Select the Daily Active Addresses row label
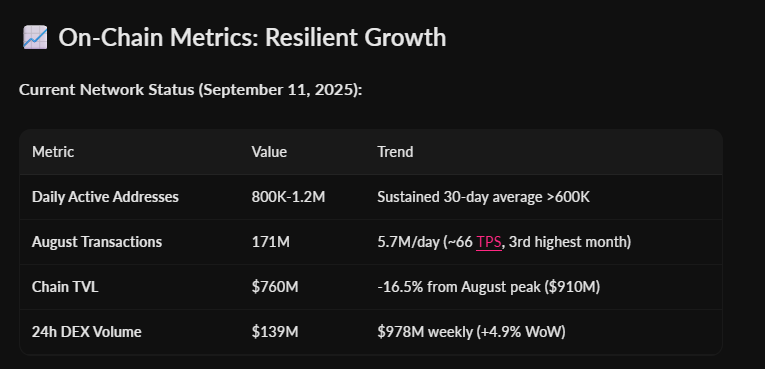 coord(105,197)
